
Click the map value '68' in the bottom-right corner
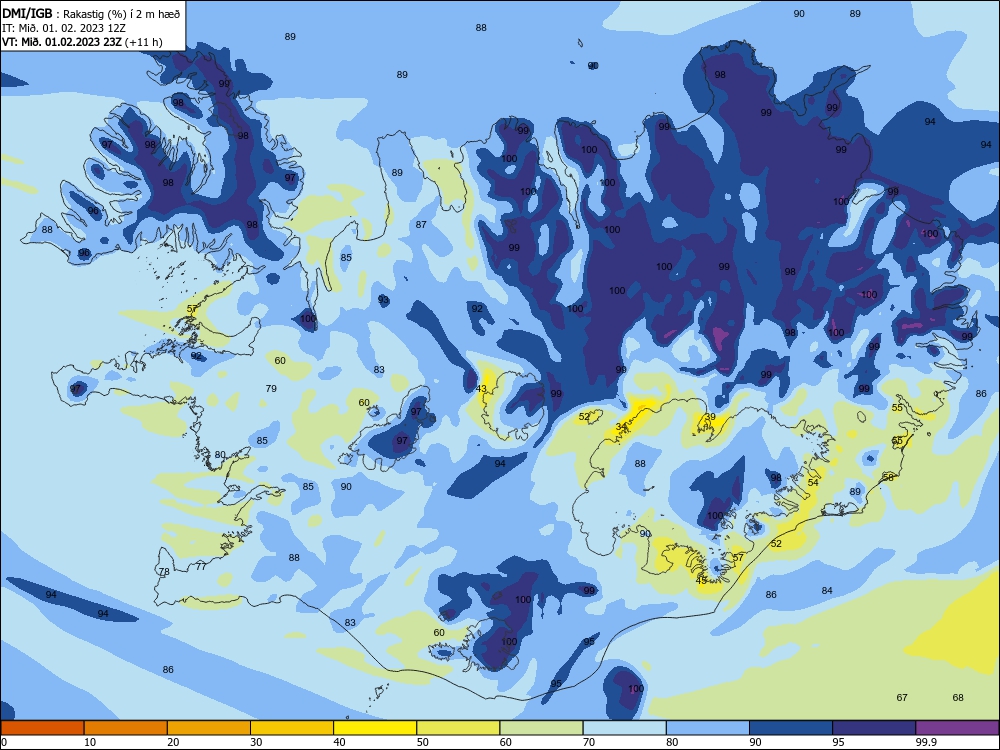(958, 697)
